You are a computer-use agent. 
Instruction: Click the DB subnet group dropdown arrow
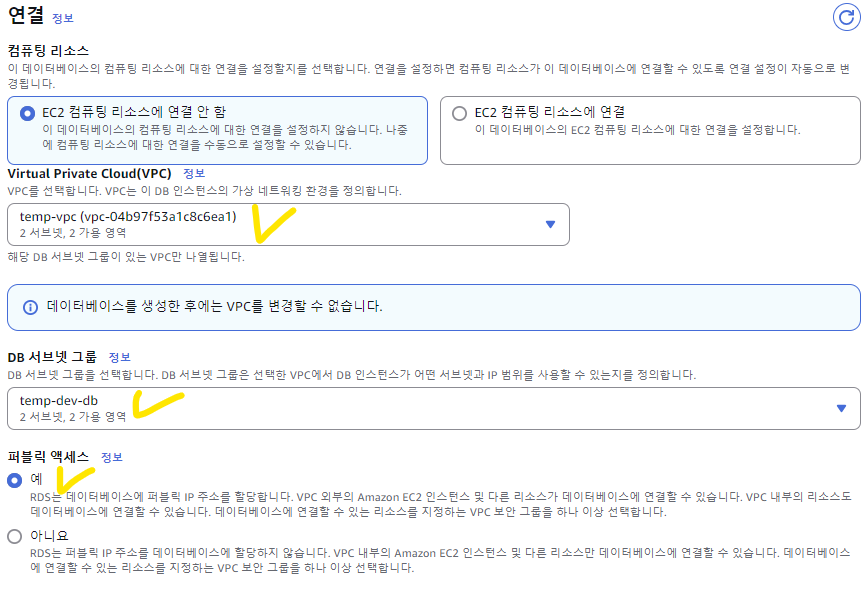pos(841,408)
